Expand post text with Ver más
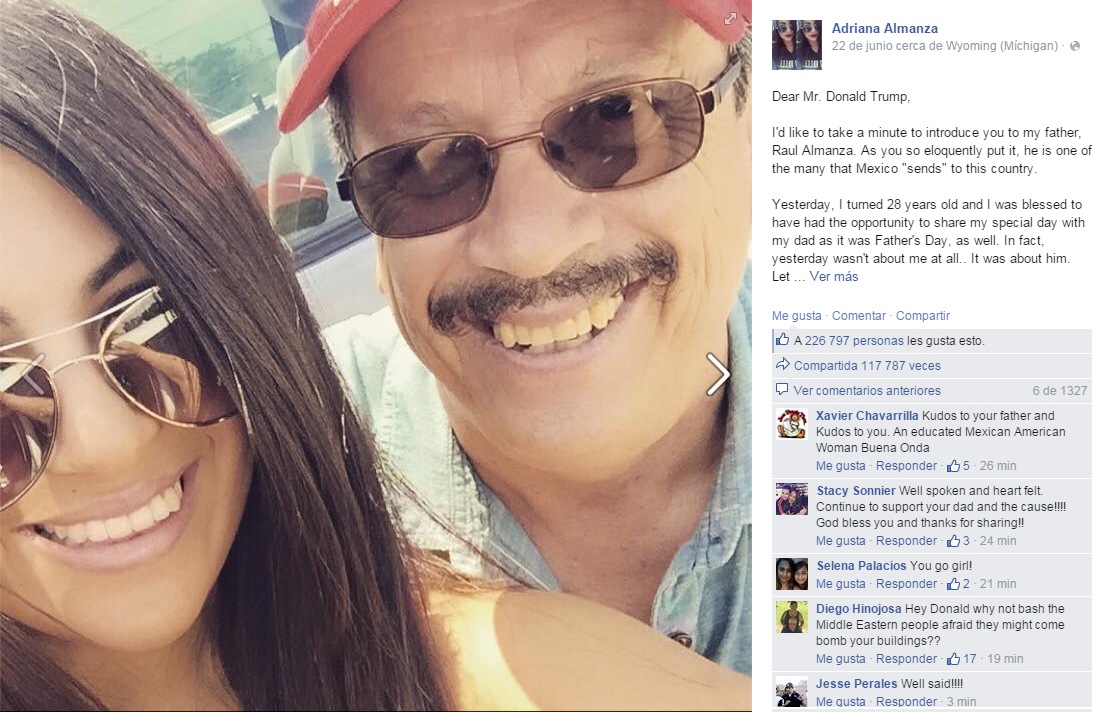Screen dimensions: 1093x712 834,276
